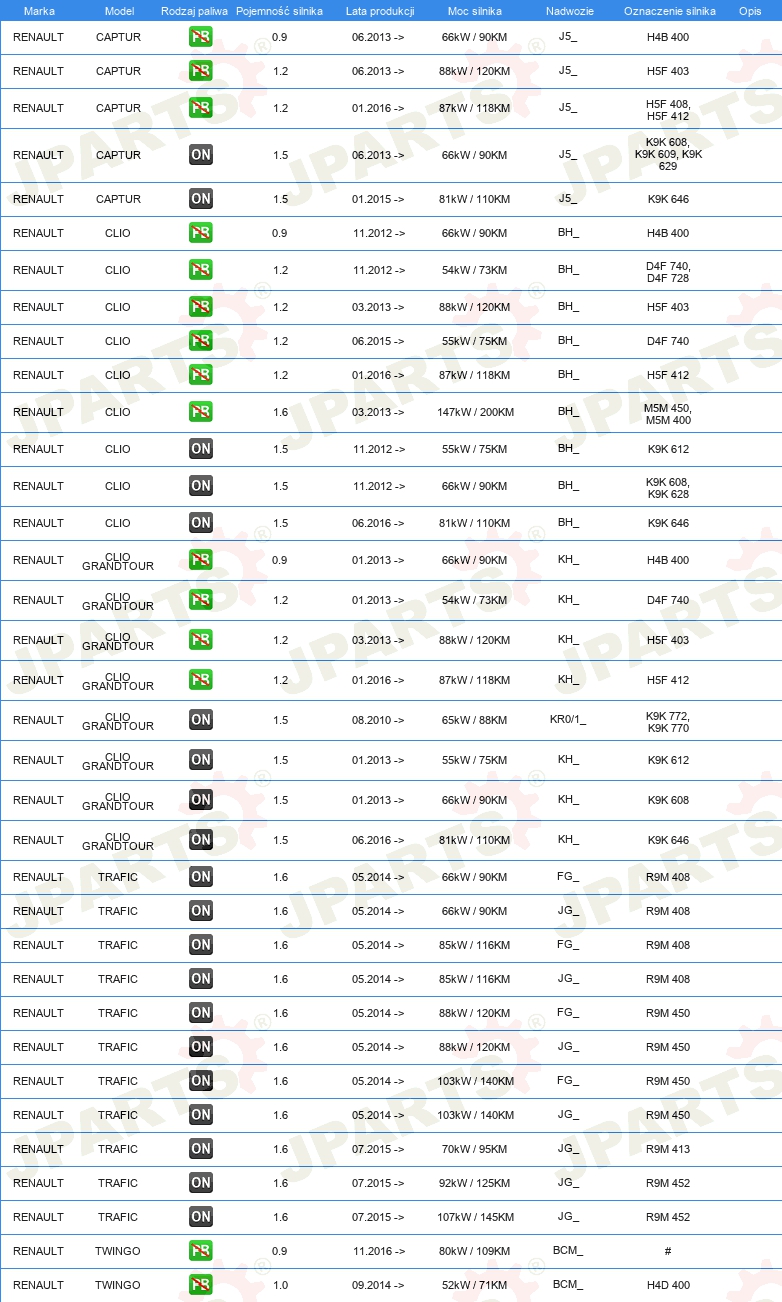The width and height of the screenshot is (782, 1302).
Task: Select the '#' engine code in TWINGO row
Action: (x=668, y=1251)
